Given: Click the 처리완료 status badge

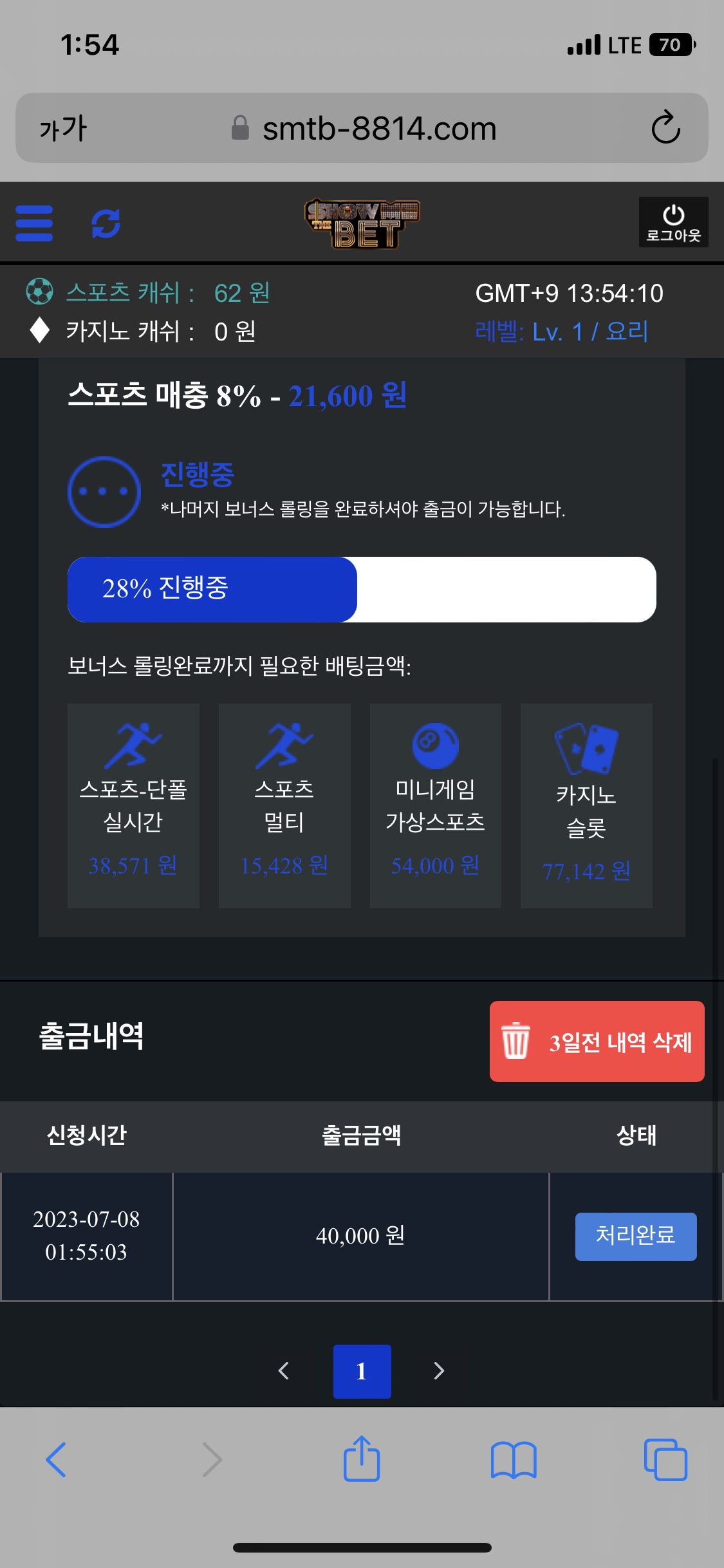Looking at the screenshot, I should tap(635, 1236).
